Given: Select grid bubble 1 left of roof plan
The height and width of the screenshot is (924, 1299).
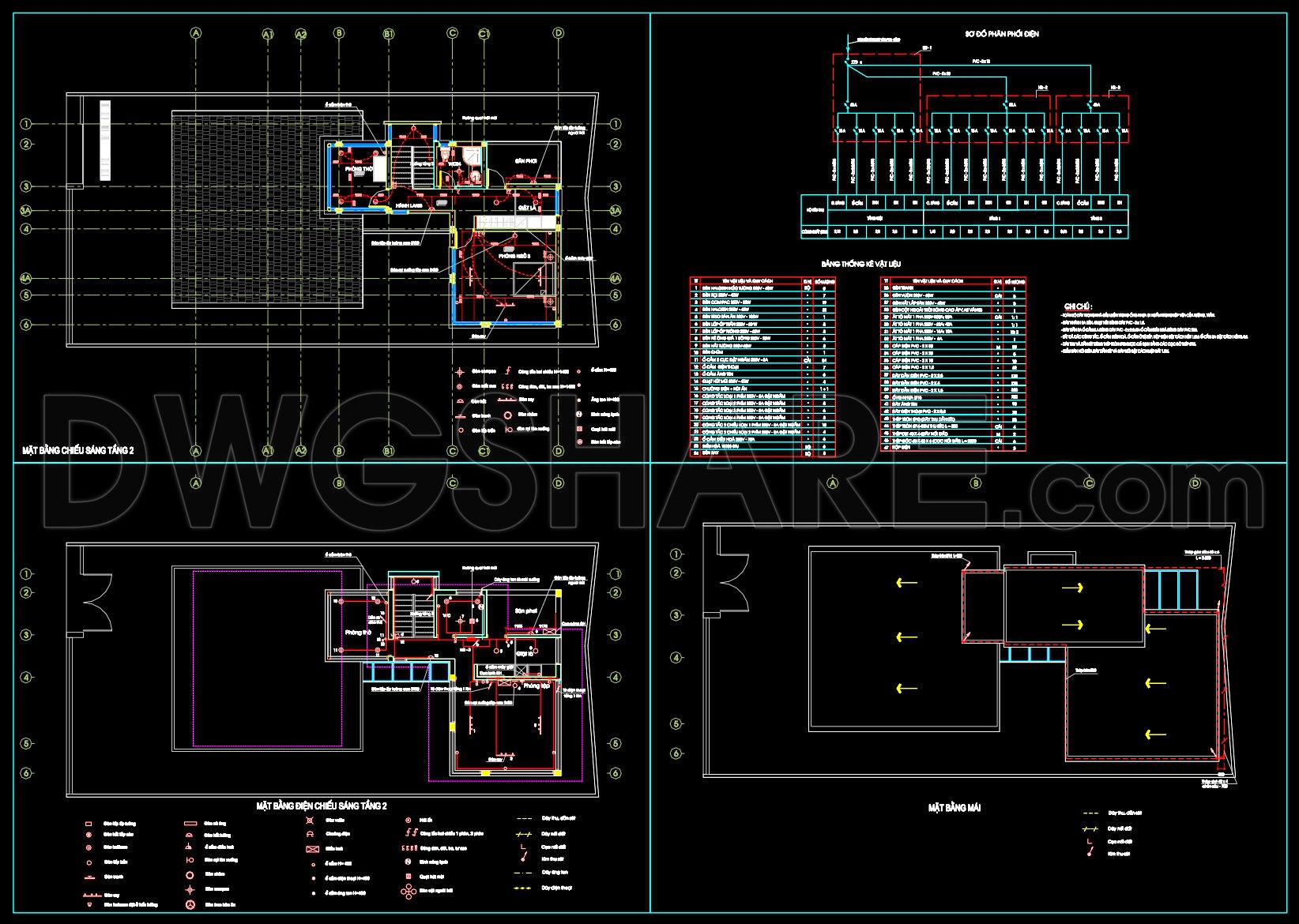Looking at the screenshot, I should [676, 555].
